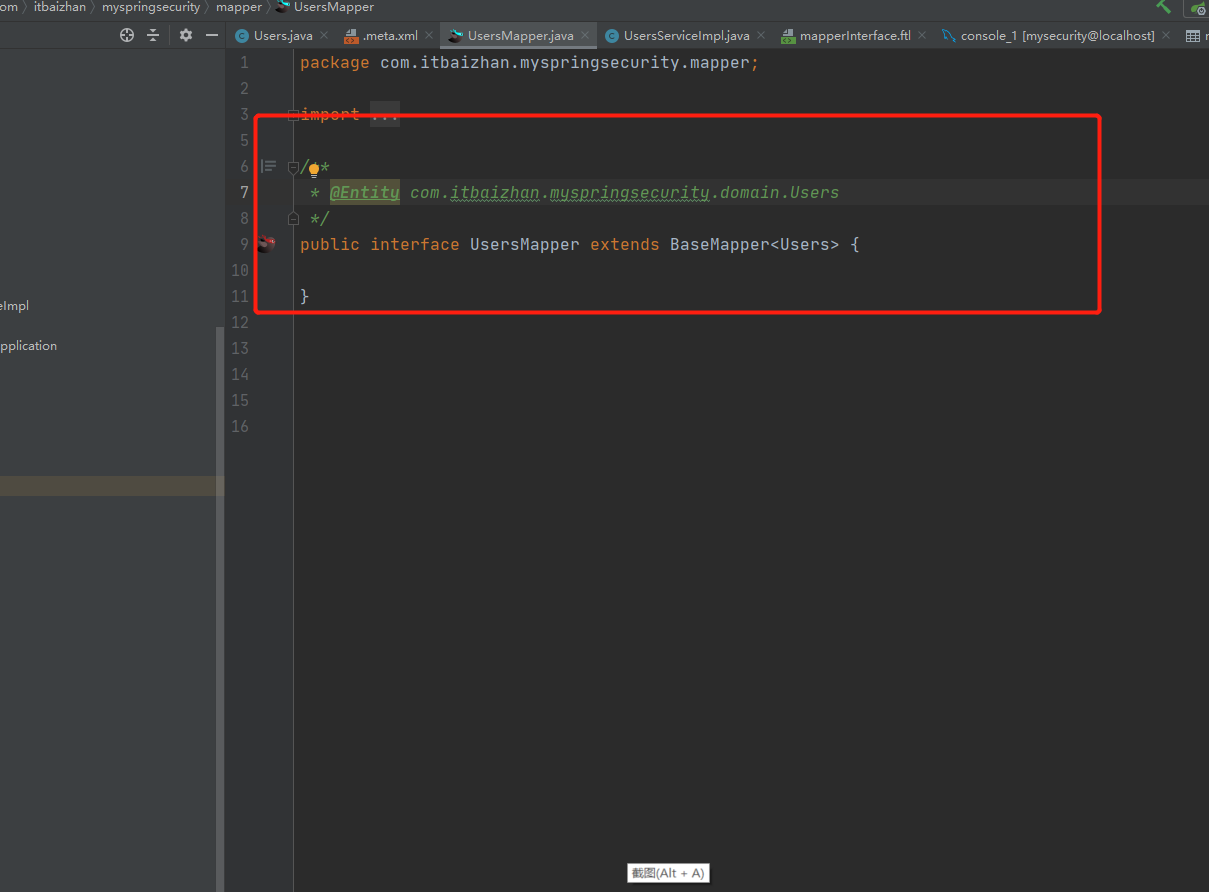Click UsersMapper in the breadcrumb path
Viewport: 1209px width, 892px height.
(334, 7)
